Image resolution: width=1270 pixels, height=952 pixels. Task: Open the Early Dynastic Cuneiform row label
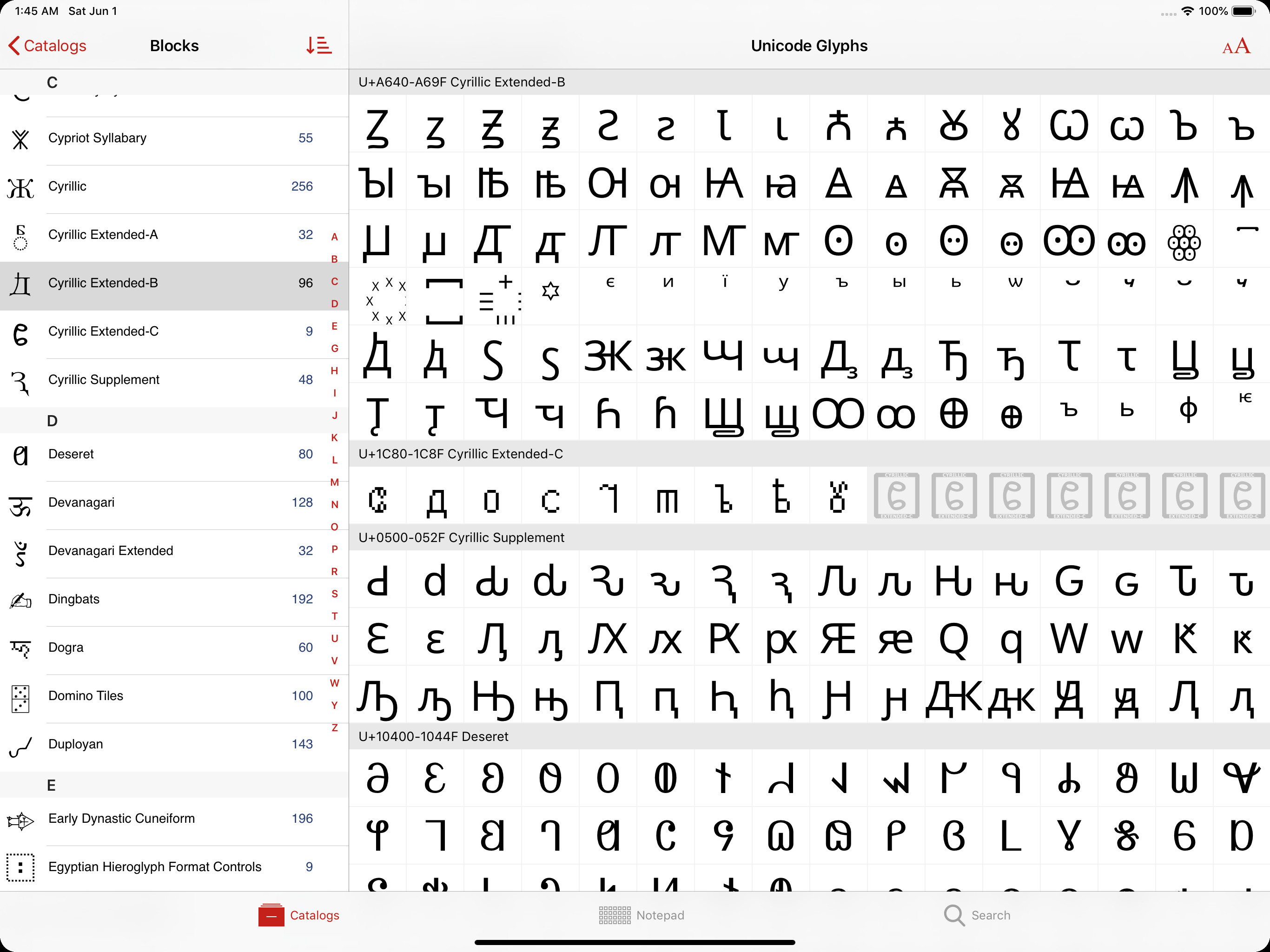click(x=122, y=818)
